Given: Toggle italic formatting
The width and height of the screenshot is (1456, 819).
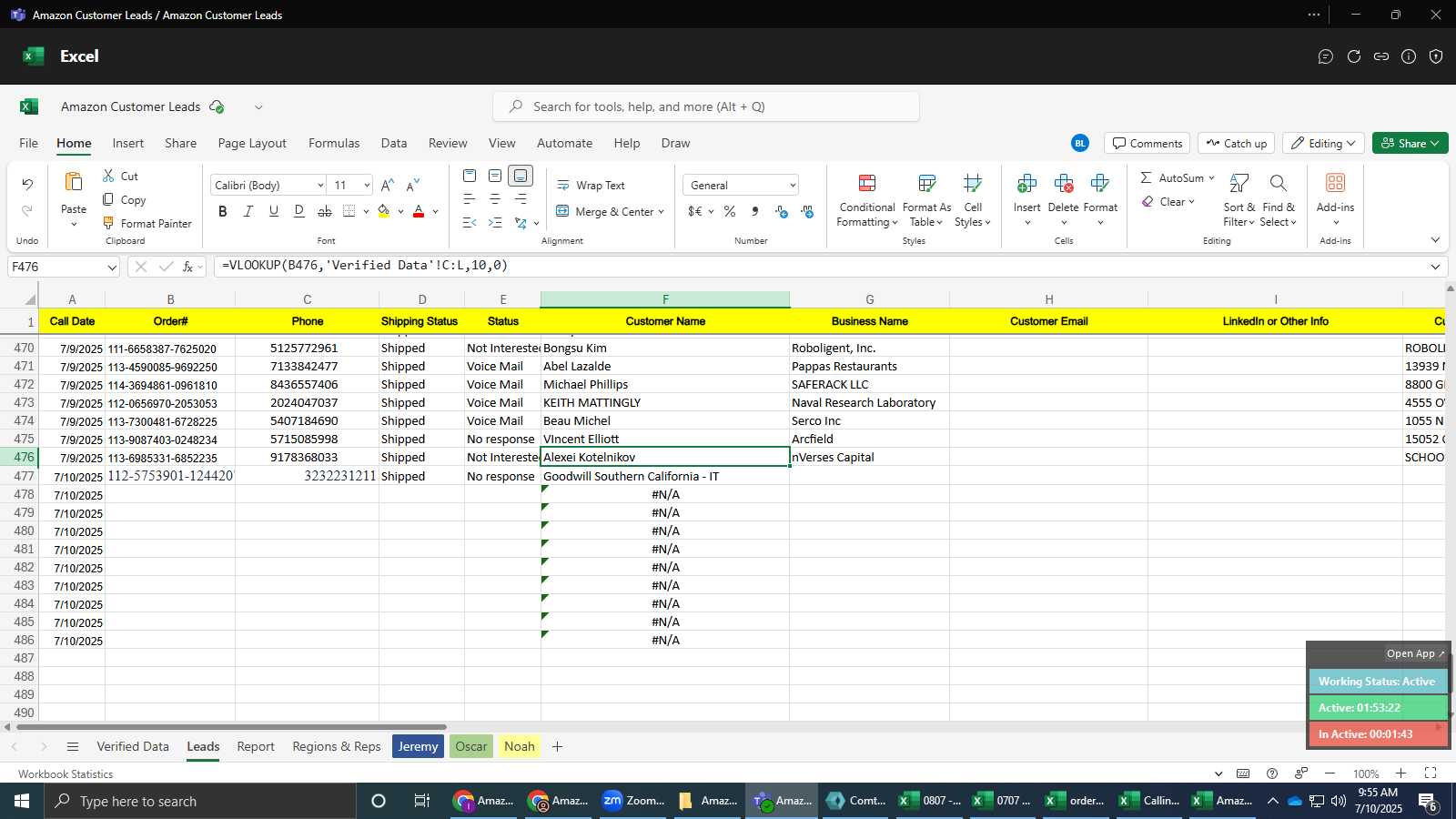Looking at the screenshot, I should point(248,211).
